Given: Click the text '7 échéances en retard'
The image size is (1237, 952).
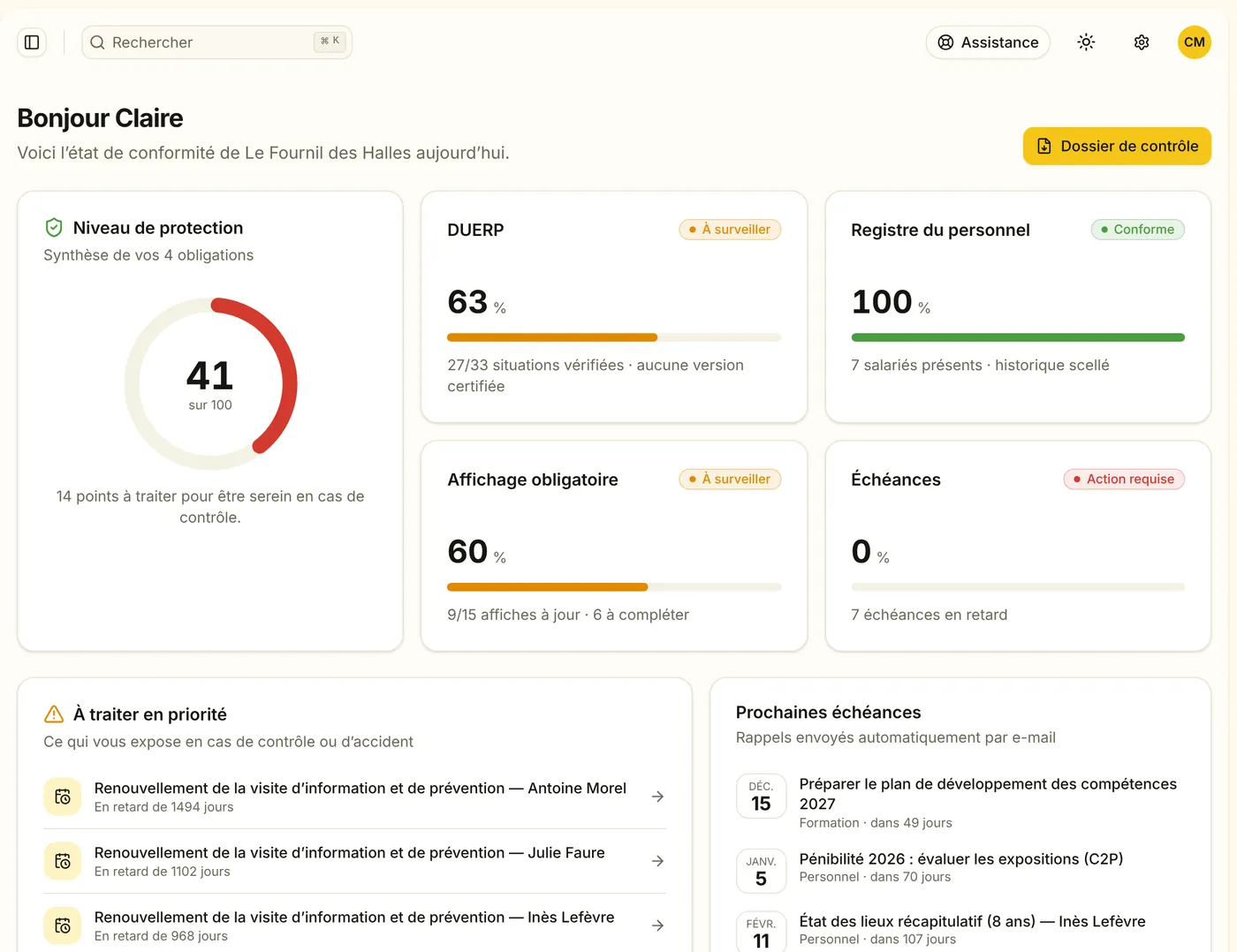Looking at the screenshot, I should coord(929,615).
